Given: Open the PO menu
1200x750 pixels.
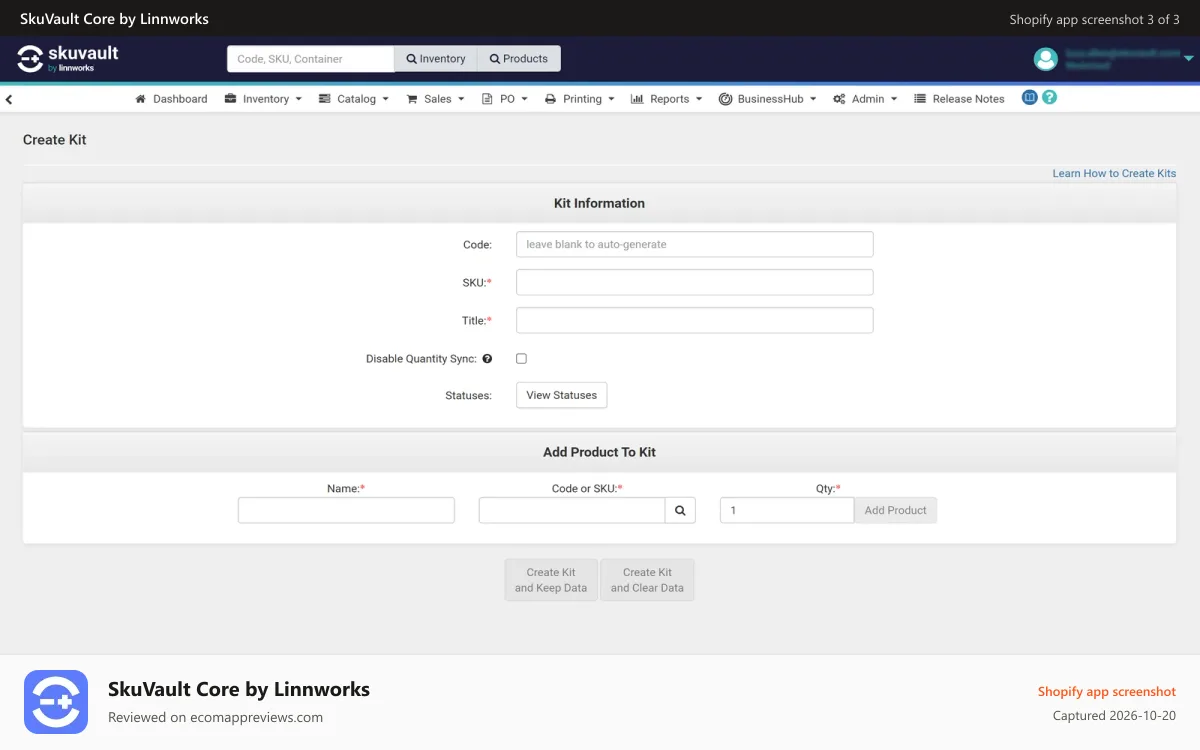Looking at the screenshot, I should 505,99.
